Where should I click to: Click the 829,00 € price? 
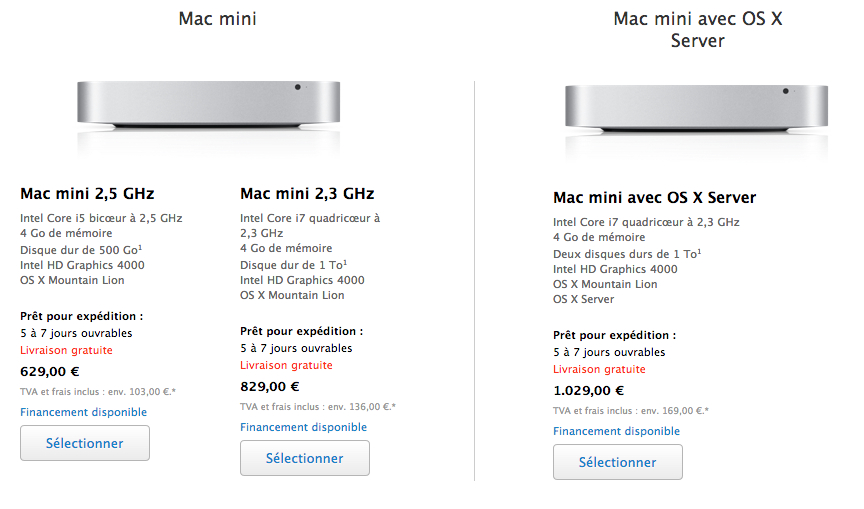click(269, 386)
